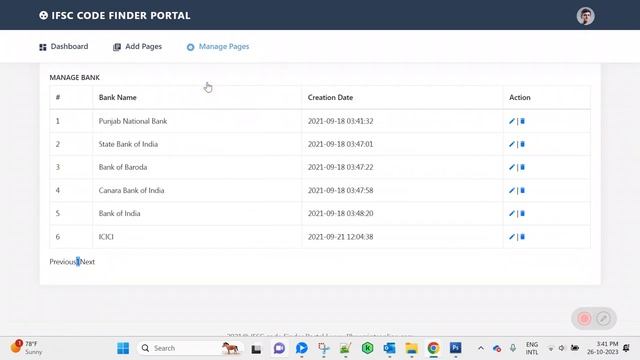Select date 2021-09-18 03:41:32

point(340,121)
